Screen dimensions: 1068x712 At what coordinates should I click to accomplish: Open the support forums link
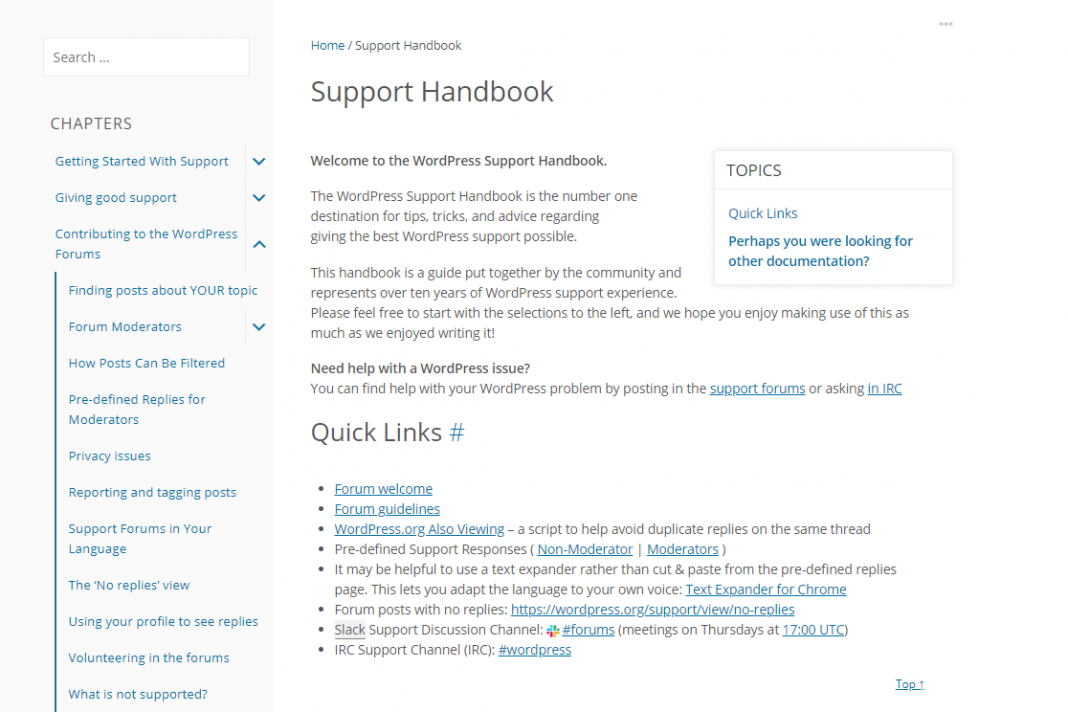(757, 388)
